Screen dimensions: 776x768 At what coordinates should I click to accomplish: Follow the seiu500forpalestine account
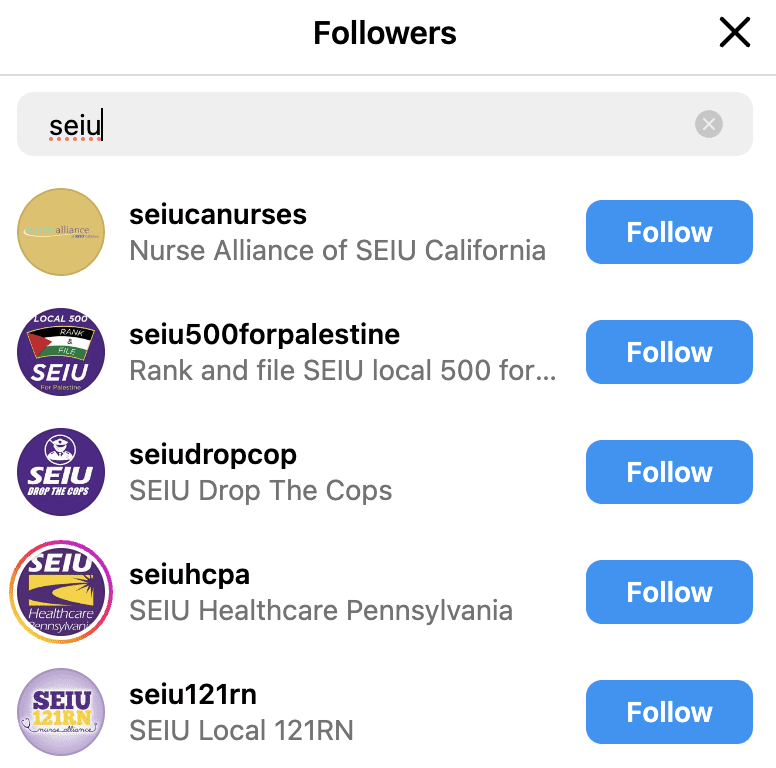[x=669, y=352]
